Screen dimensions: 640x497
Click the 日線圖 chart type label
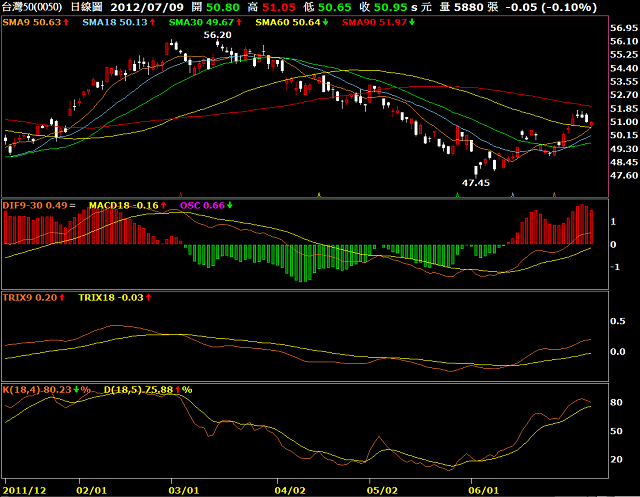[x=87, y=7]
